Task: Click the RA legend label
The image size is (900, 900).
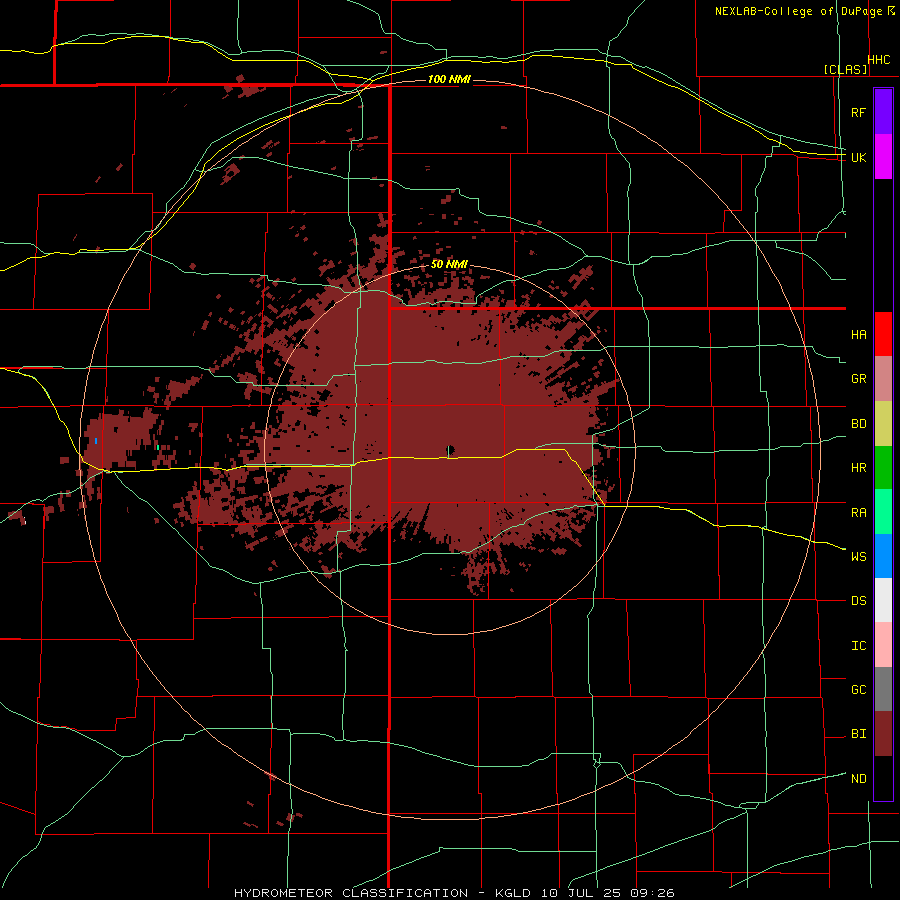Action: pyautogui.click(x=859, y=513)
